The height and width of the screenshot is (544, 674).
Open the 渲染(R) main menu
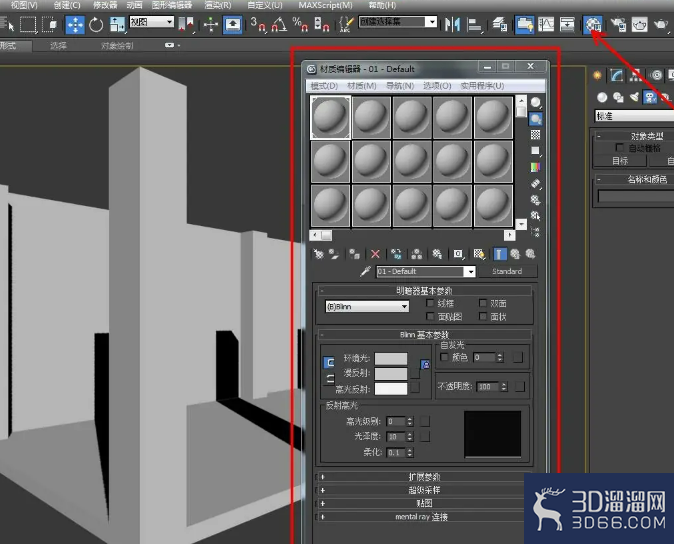(x=218, y=6)
